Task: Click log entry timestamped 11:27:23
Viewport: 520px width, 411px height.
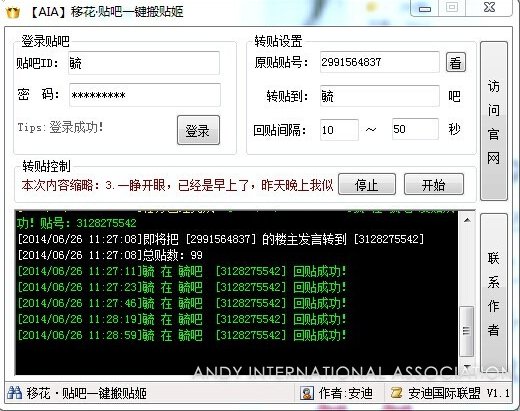Action: click(x=182, y=287)
